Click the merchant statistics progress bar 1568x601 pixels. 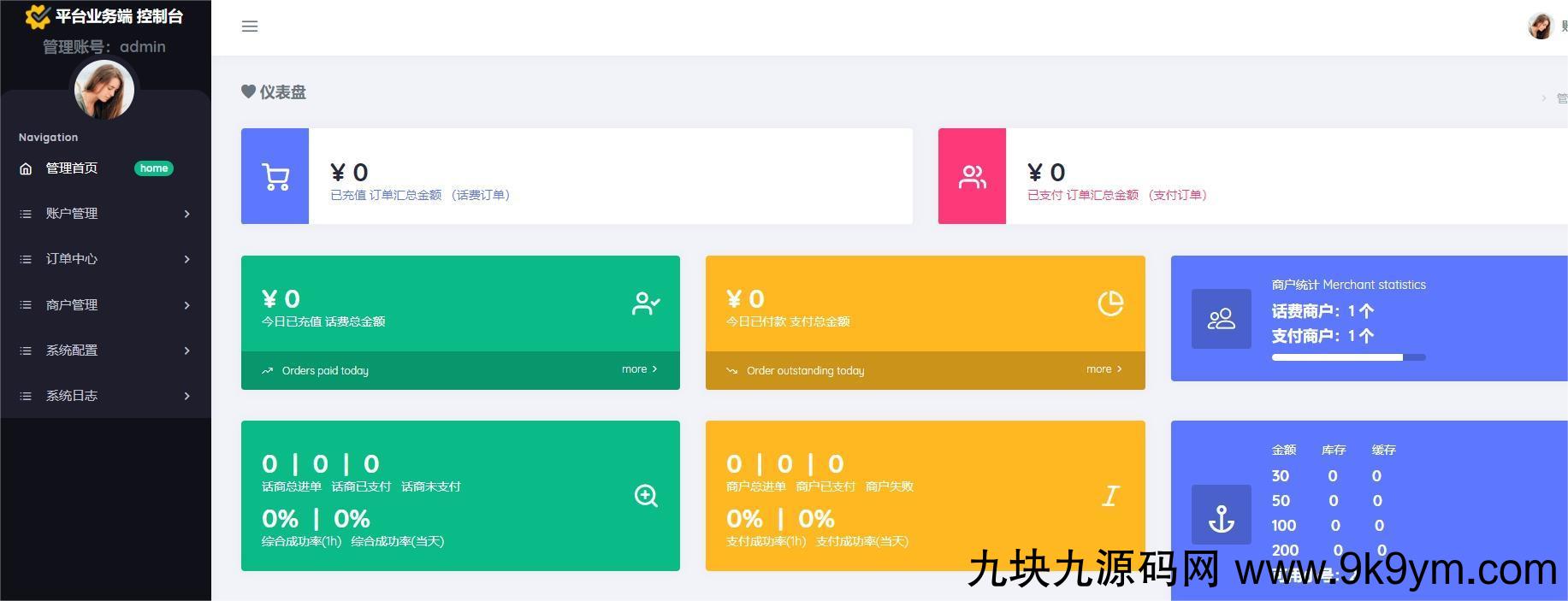click(x=1348, y=357)
